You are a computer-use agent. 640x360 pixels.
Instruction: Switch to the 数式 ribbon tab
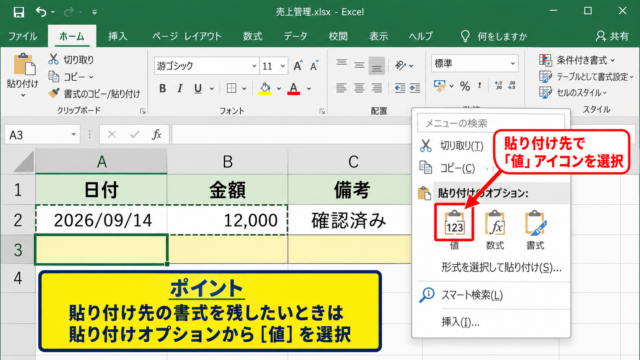click(x=252, y=36)
